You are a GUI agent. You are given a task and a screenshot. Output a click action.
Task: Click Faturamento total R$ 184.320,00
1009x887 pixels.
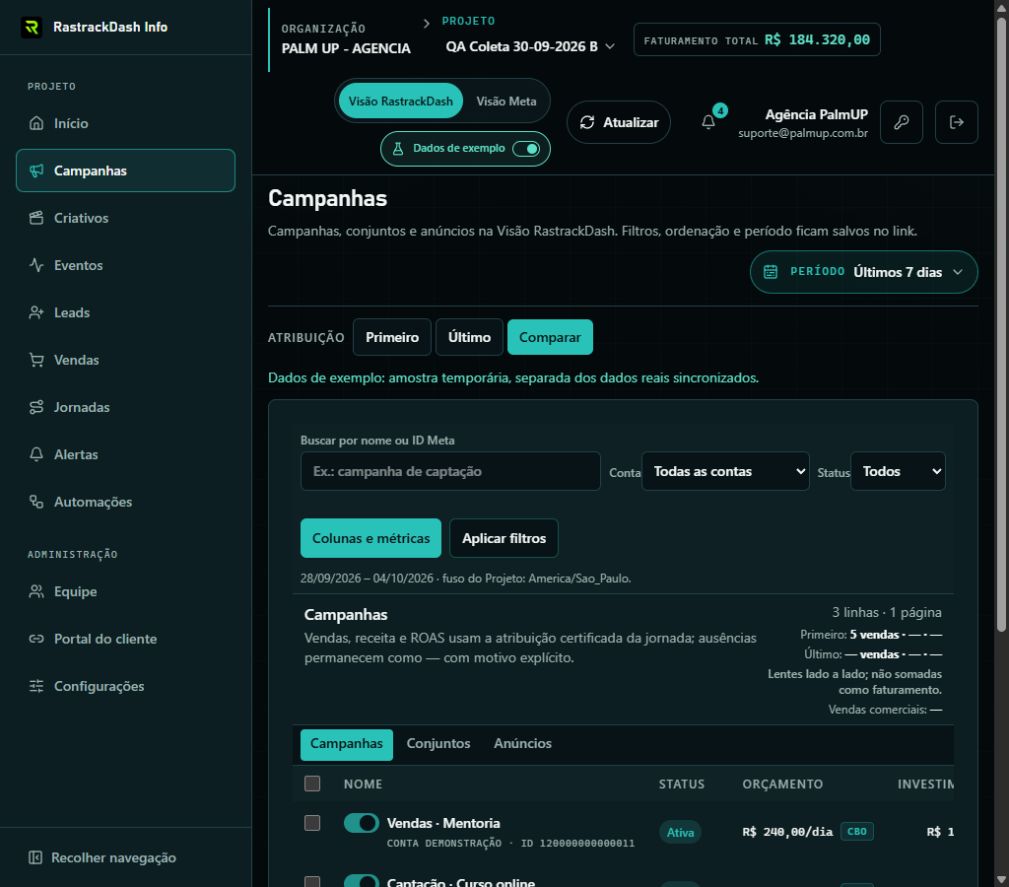coord(757,40)
